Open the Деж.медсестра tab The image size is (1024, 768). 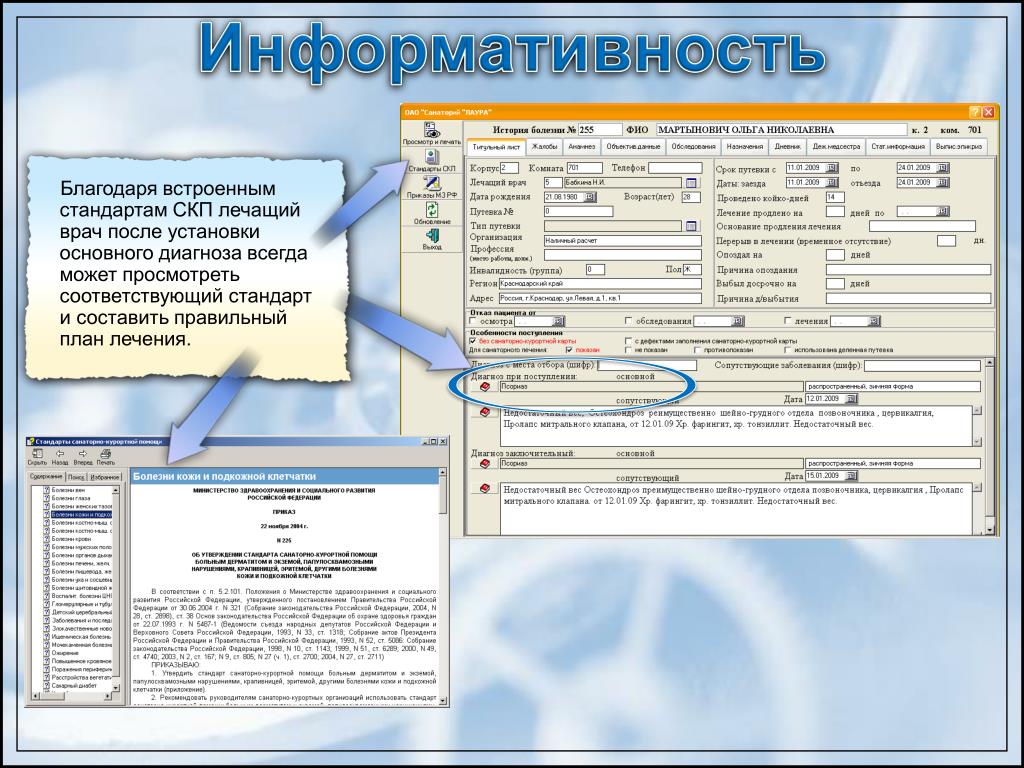point(837,147)
